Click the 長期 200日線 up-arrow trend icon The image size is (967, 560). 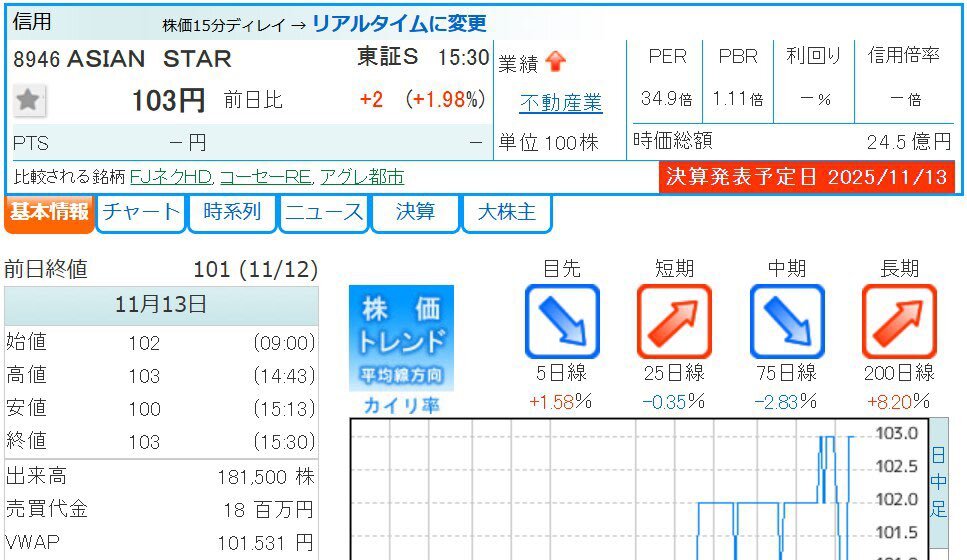pyautogui.click(x=899, y=321)
